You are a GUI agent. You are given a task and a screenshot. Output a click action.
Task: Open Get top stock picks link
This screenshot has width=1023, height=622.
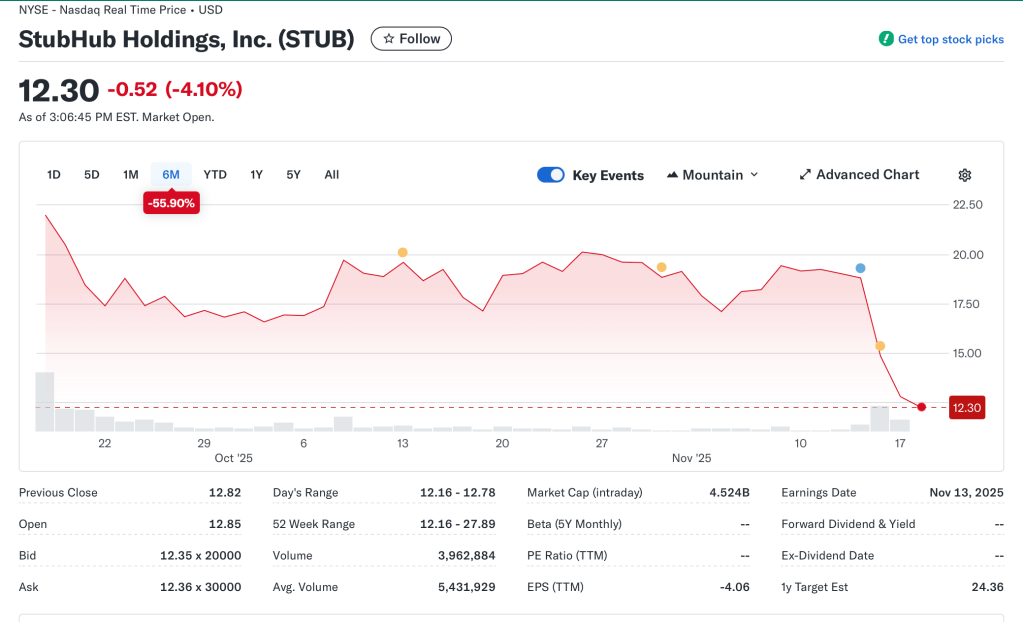pos(950,39)
